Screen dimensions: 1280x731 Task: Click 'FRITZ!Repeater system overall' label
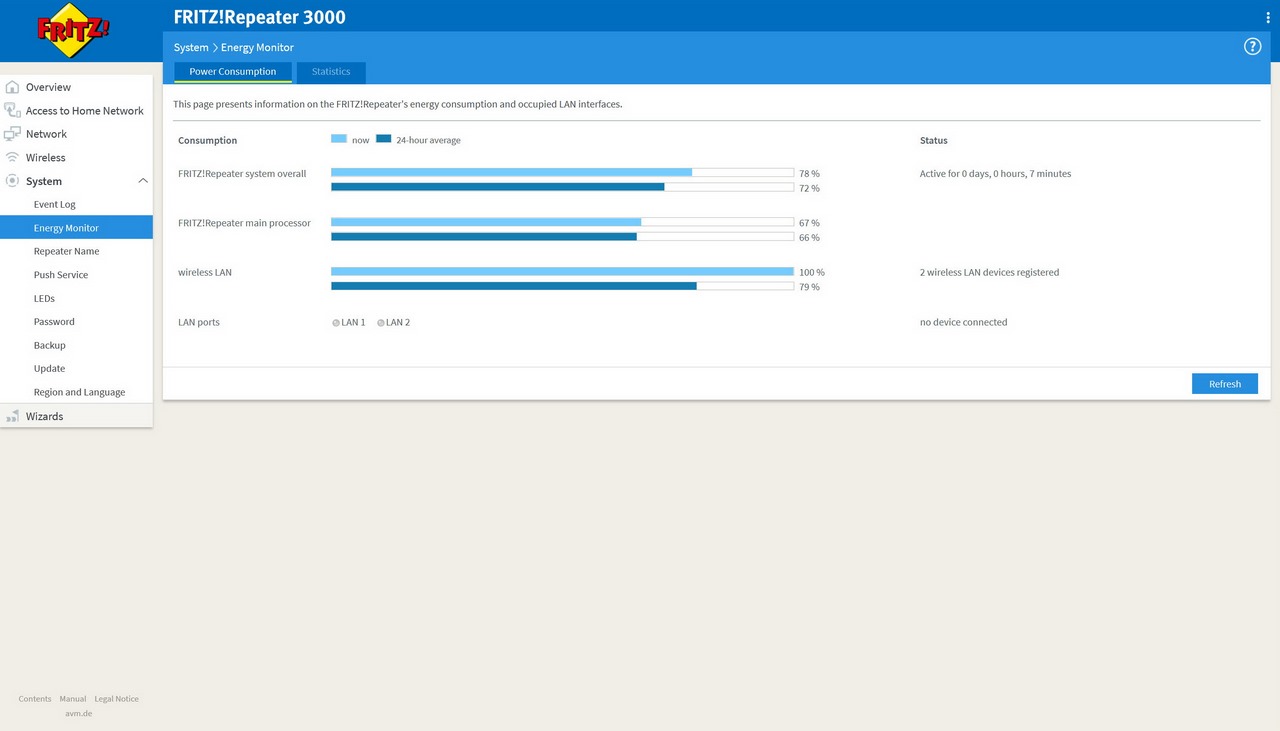click(x=242, y=174)
